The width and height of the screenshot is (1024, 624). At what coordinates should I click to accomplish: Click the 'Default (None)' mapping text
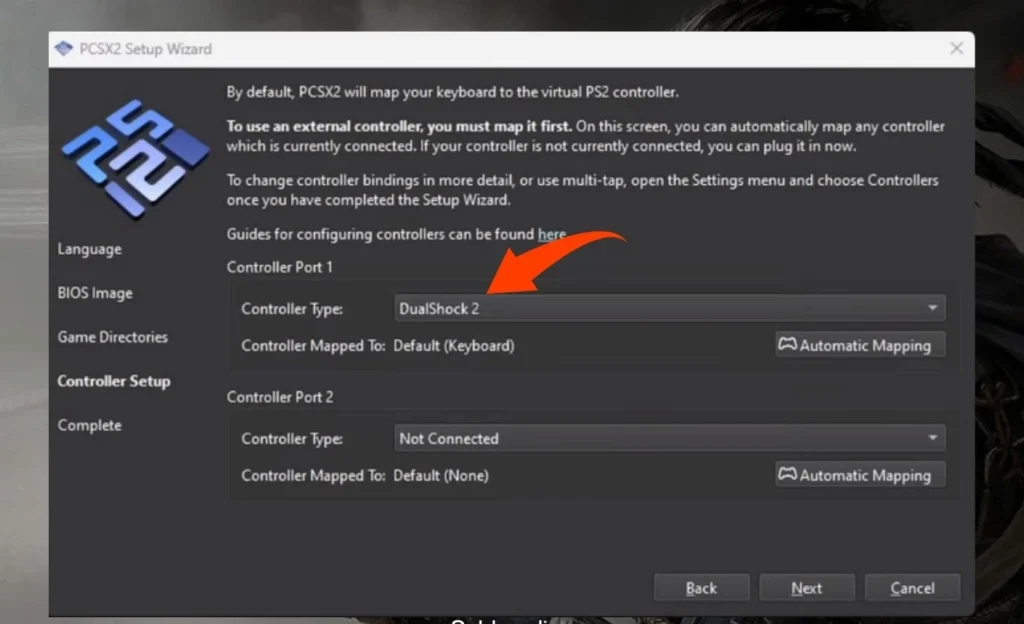coord(441,475)
